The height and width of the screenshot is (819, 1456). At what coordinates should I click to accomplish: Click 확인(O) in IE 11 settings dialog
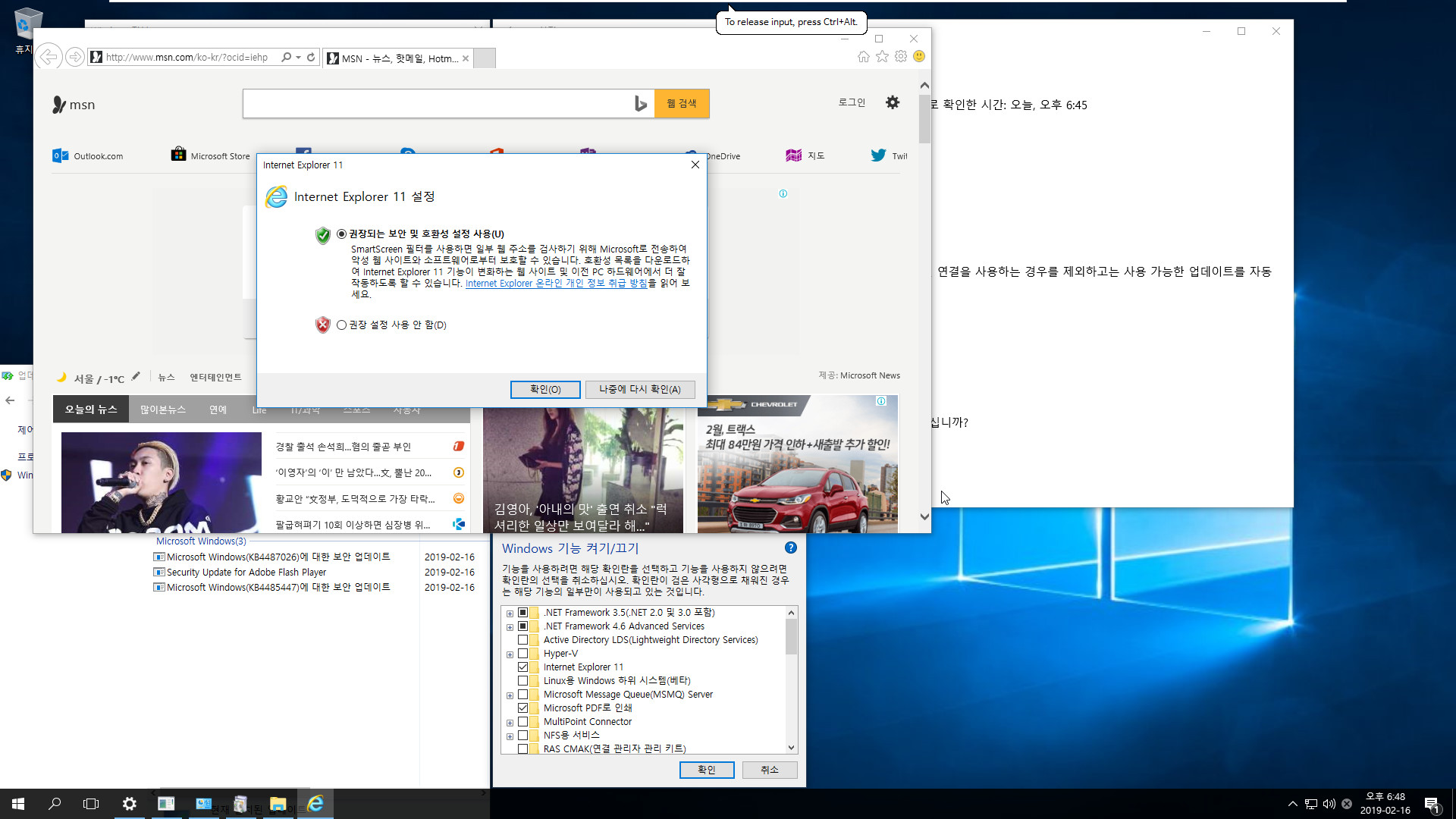coord(545,389)
